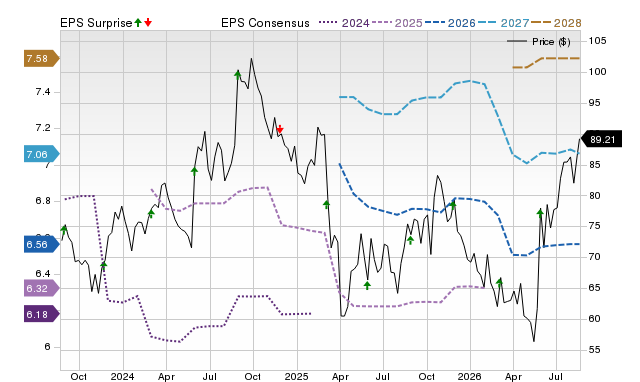The height and width of the screenshot is (382, 640).
Task: Click the green surprise arrow near June 2026
Action: (540, 213)
